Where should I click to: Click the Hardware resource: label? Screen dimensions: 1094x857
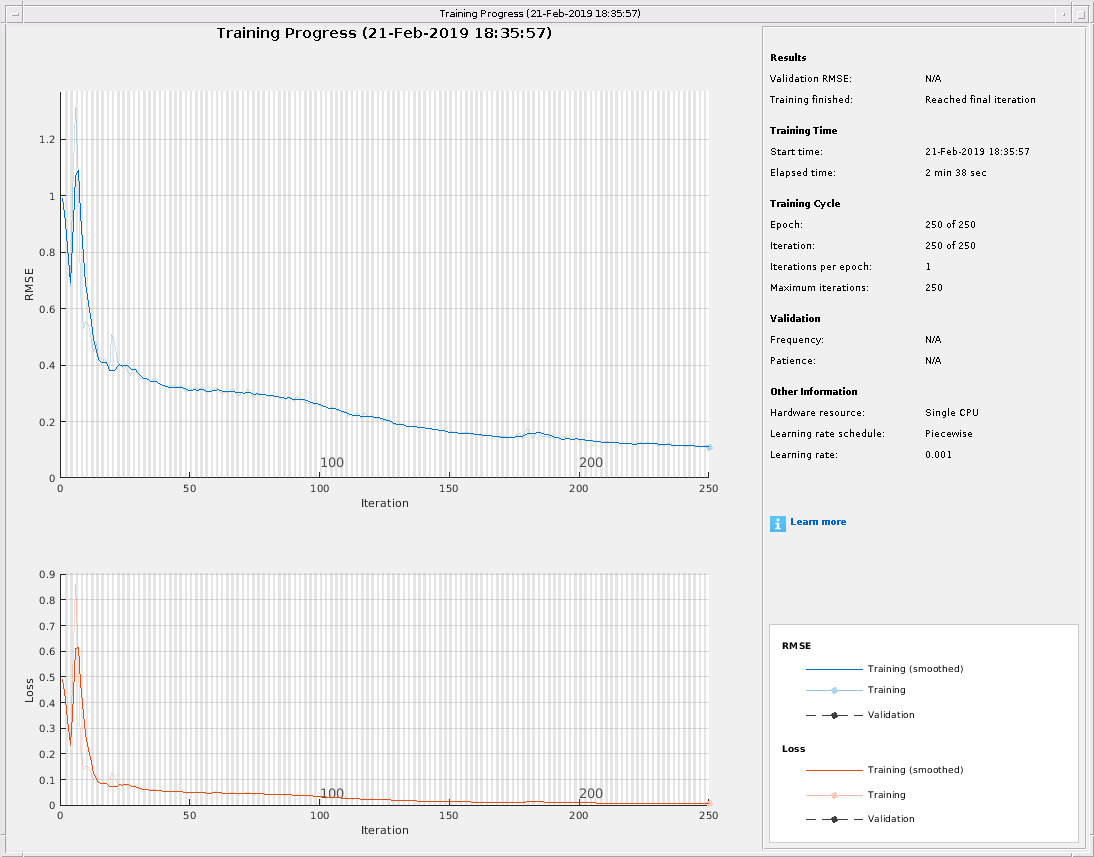tap(817, 412)
